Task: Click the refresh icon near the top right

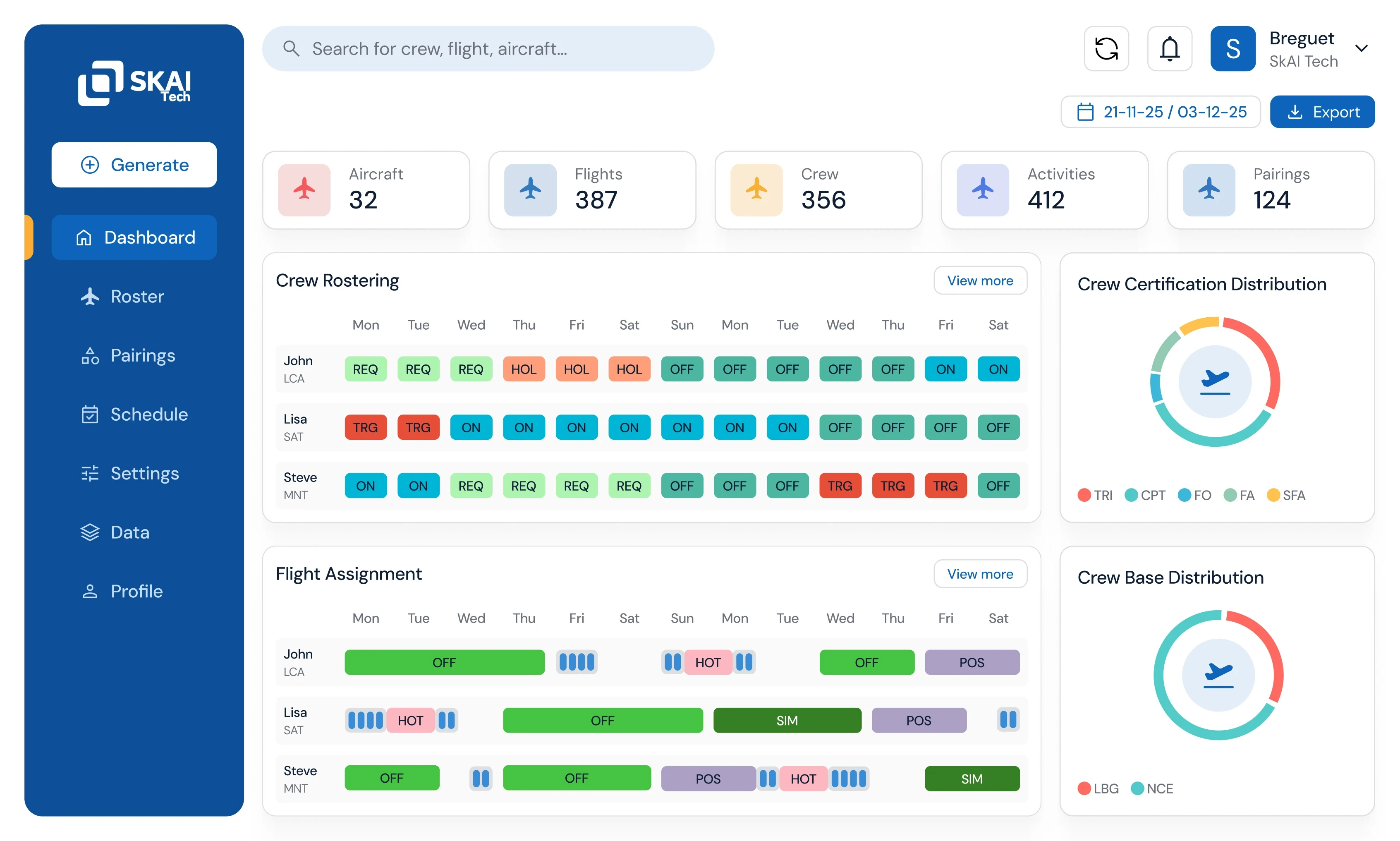Action: tap(1106, 48)
